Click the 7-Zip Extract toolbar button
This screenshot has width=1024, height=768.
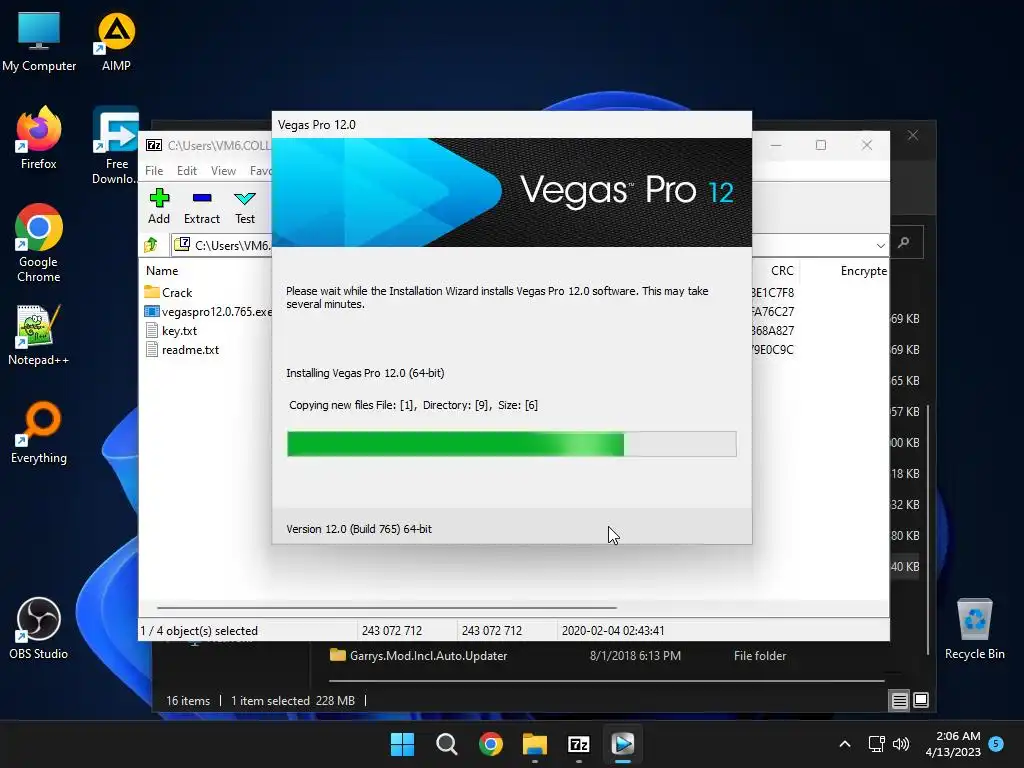coord(202,206)
